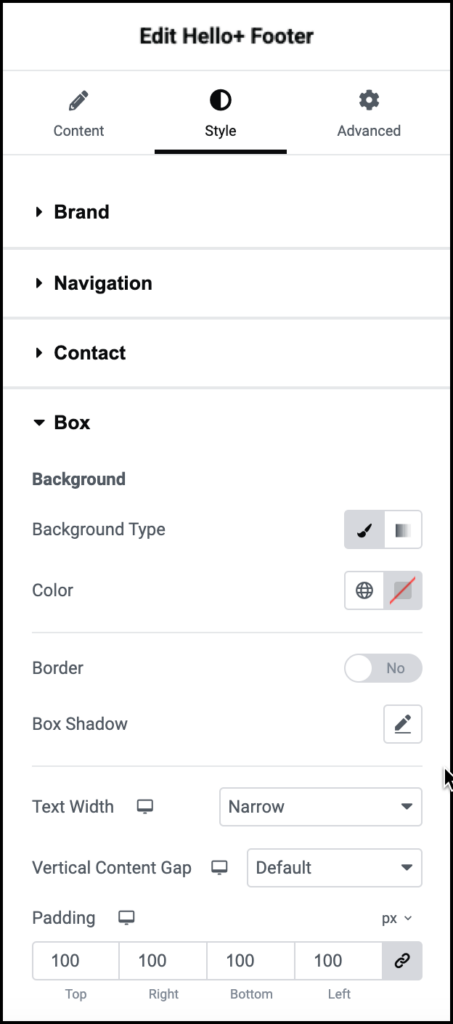The width and height of the screenshot is (453, 1024).
Task: Switch to the Content tab
Action: (x=78, y=114)
